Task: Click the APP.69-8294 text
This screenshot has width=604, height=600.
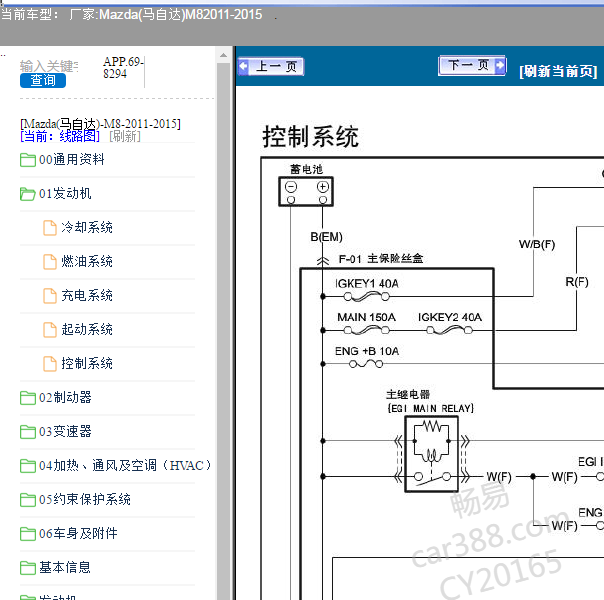Action: [123, 67]
